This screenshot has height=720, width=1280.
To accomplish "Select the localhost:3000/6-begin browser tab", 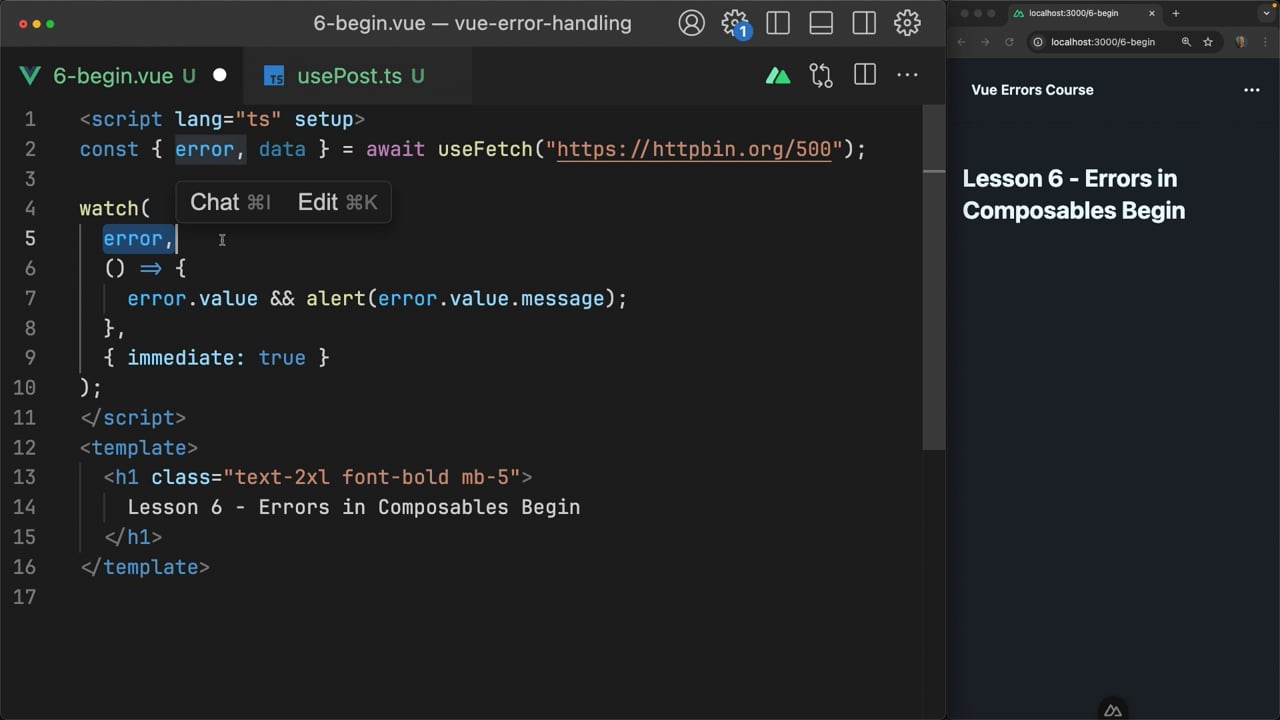I will [x=1083, y=13].
